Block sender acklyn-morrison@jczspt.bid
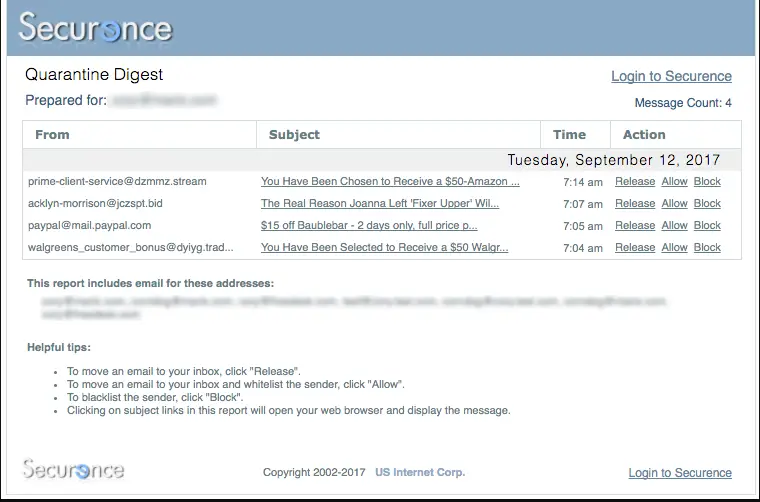Screen dimensions: 760x502 (707, 203)
